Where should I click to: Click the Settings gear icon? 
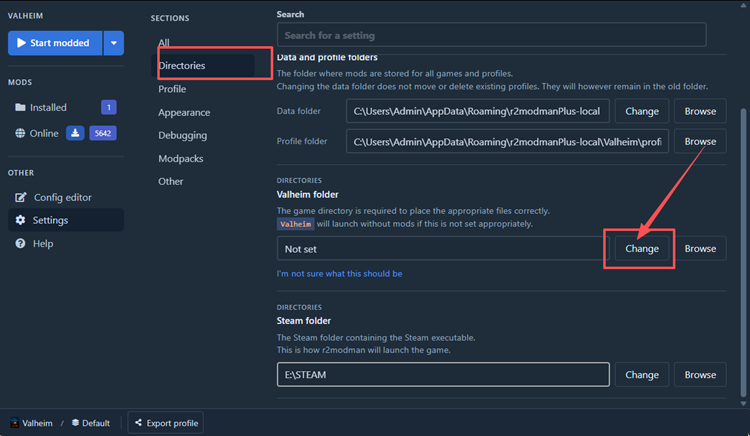(20, 220)
